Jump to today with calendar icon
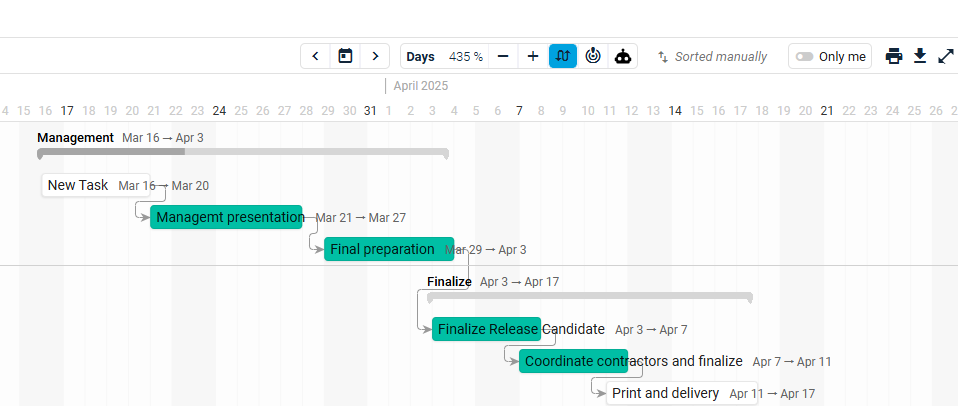The height and width of the screenshot is (406, 958). (345, 56)
